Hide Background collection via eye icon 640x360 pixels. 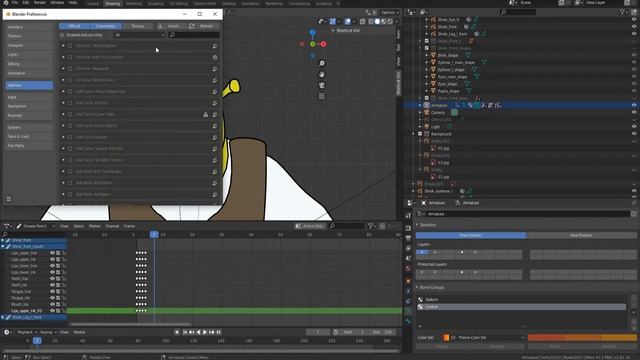(x=634, y=134)
